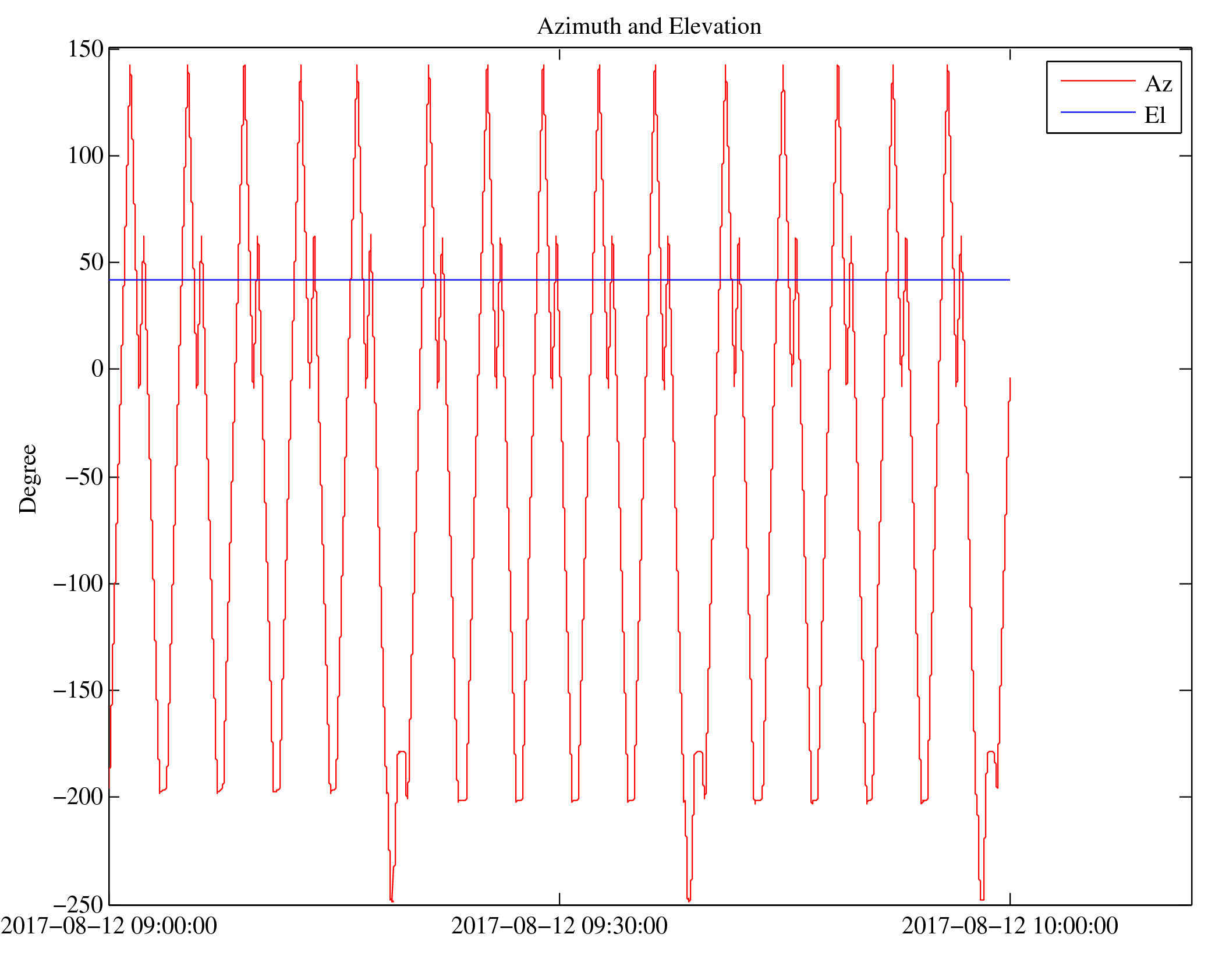Image resolution: width=1208 pixels, height=980 pixels.
Task: Click the '2017-08-12 09:30:00' x-axis label
Action: coord(559,926)
